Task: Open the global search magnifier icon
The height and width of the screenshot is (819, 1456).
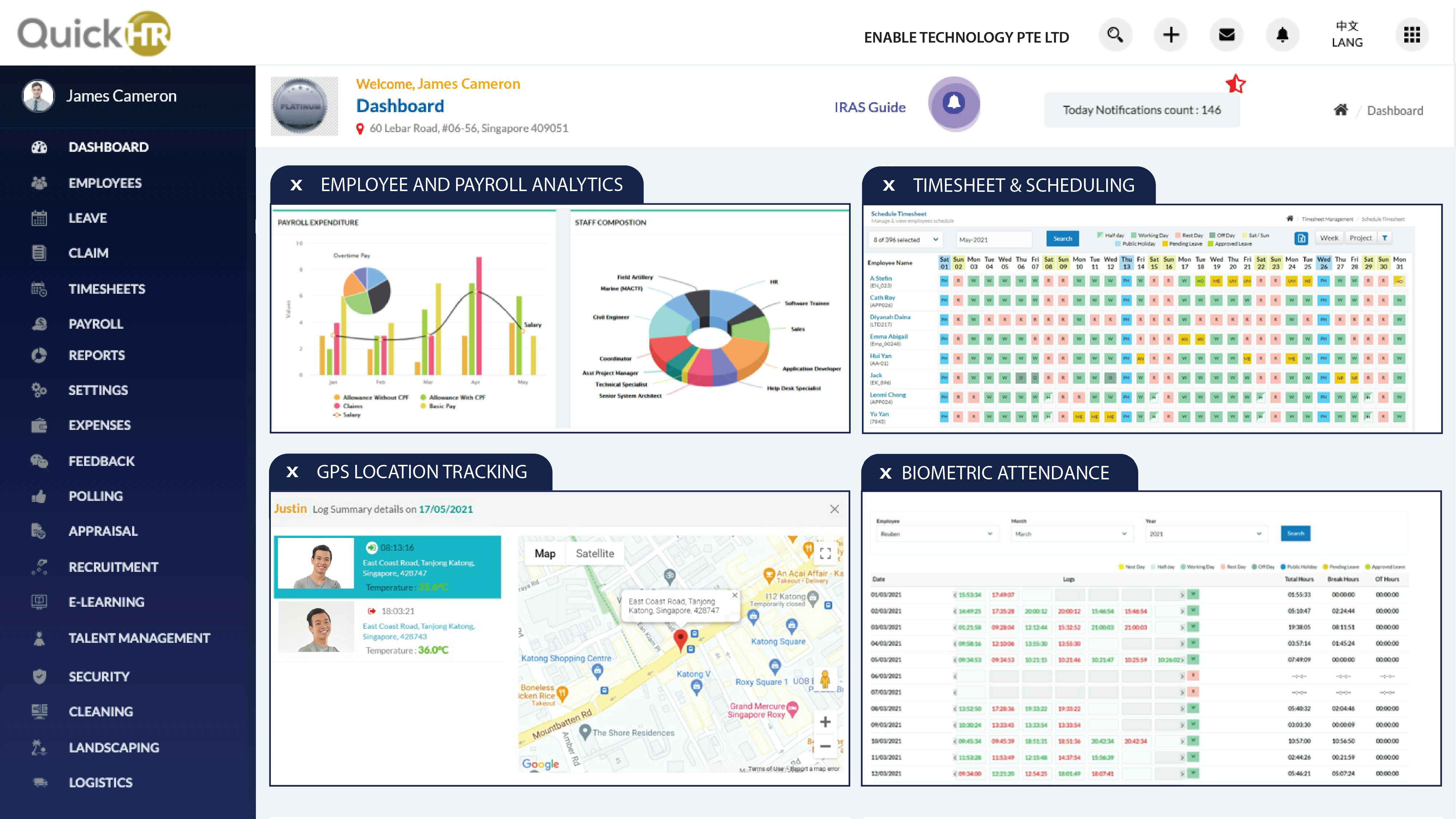Action: pos(1115,35)
